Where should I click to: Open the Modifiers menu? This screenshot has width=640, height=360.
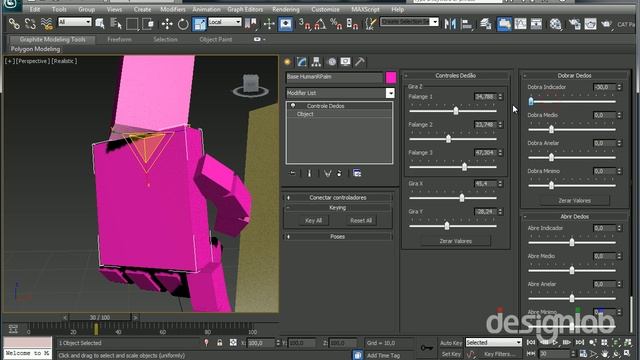[x=173, y=9]
